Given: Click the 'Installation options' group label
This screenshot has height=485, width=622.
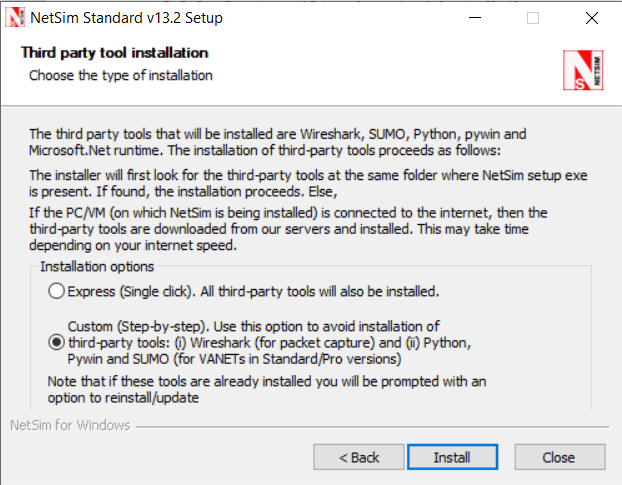Looking at the screenshot, I should (97, 267).
